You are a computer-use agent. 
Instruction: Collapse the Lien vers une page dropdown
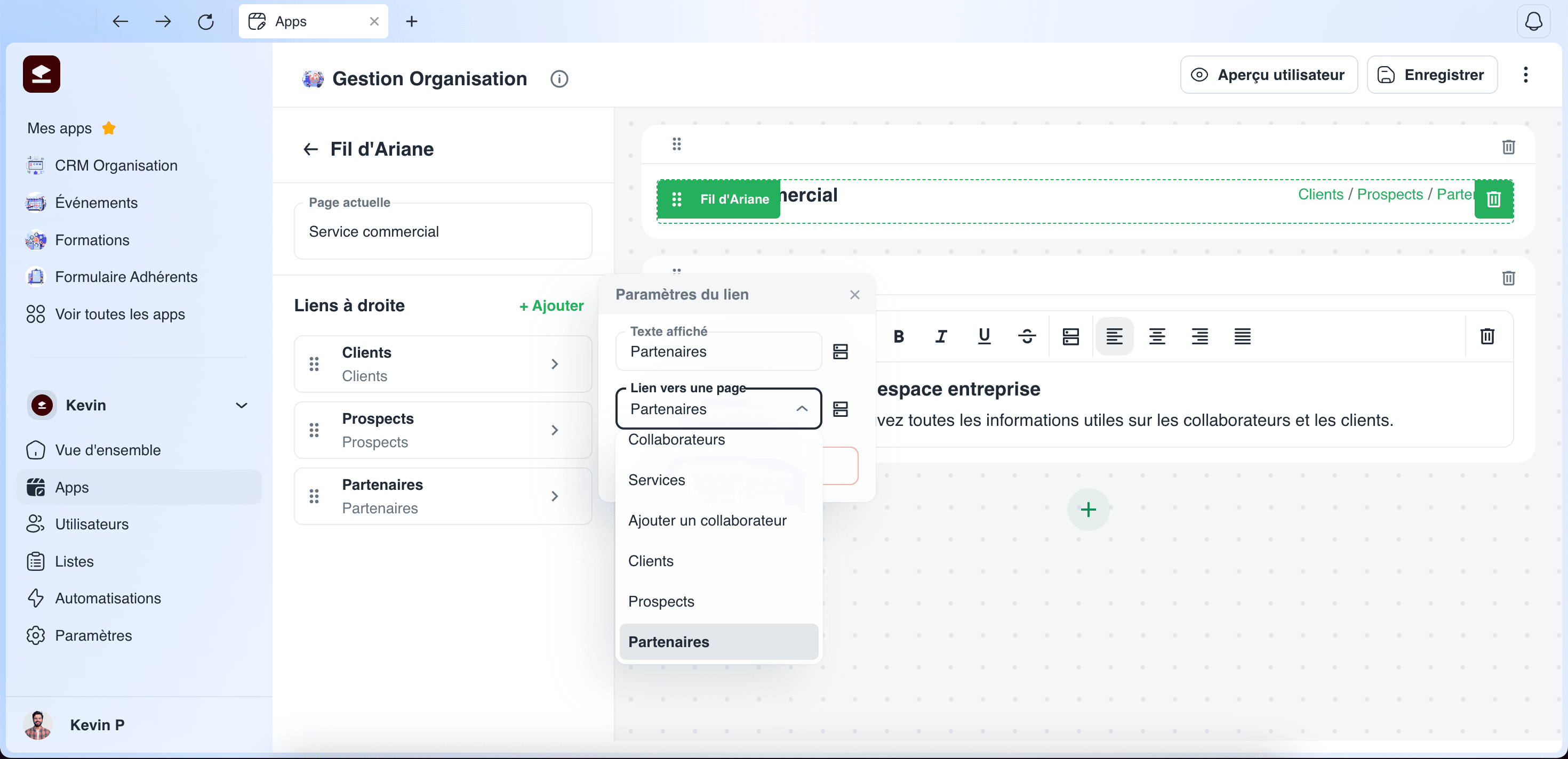[x=802, y=409]
